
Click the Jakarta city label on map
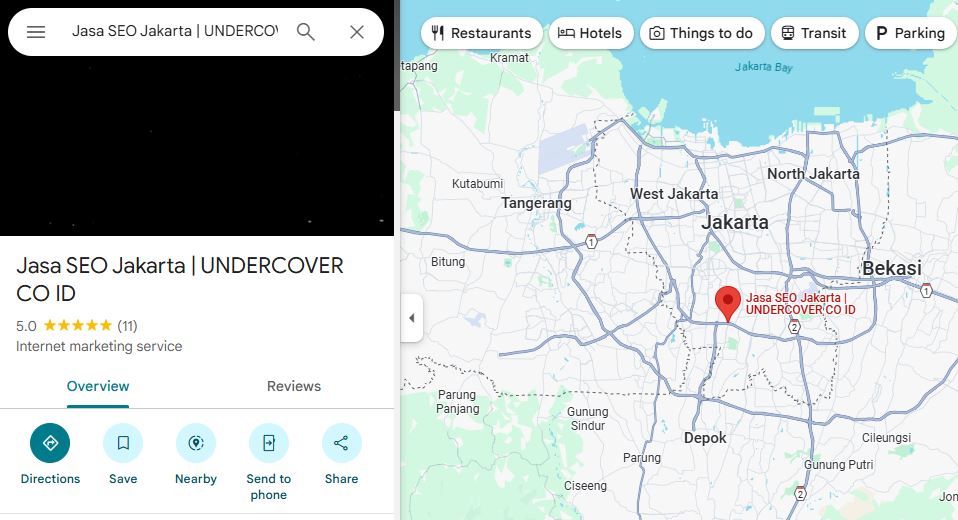coord(735,222)
